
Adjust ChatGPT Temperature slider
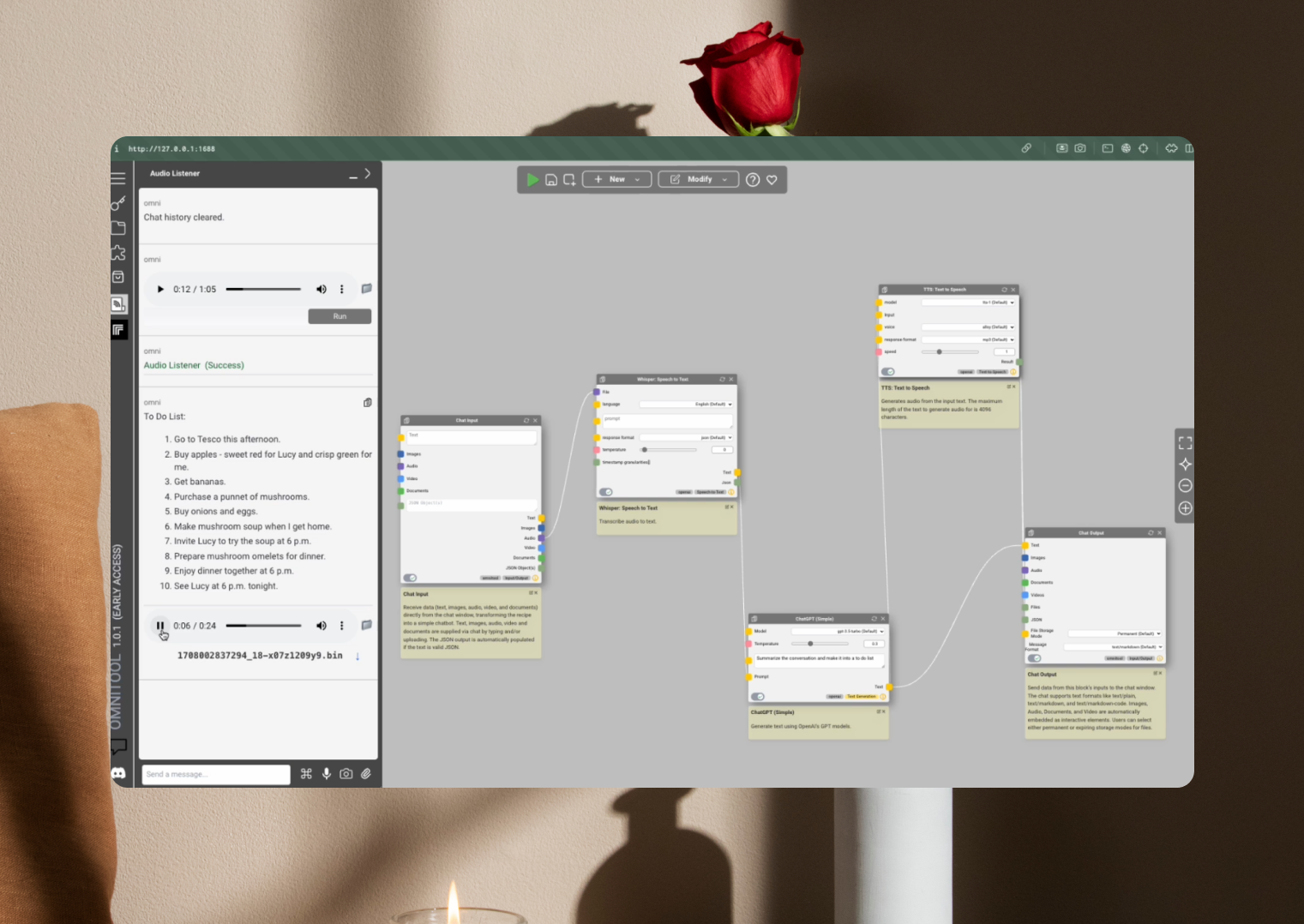pos(820,644)
